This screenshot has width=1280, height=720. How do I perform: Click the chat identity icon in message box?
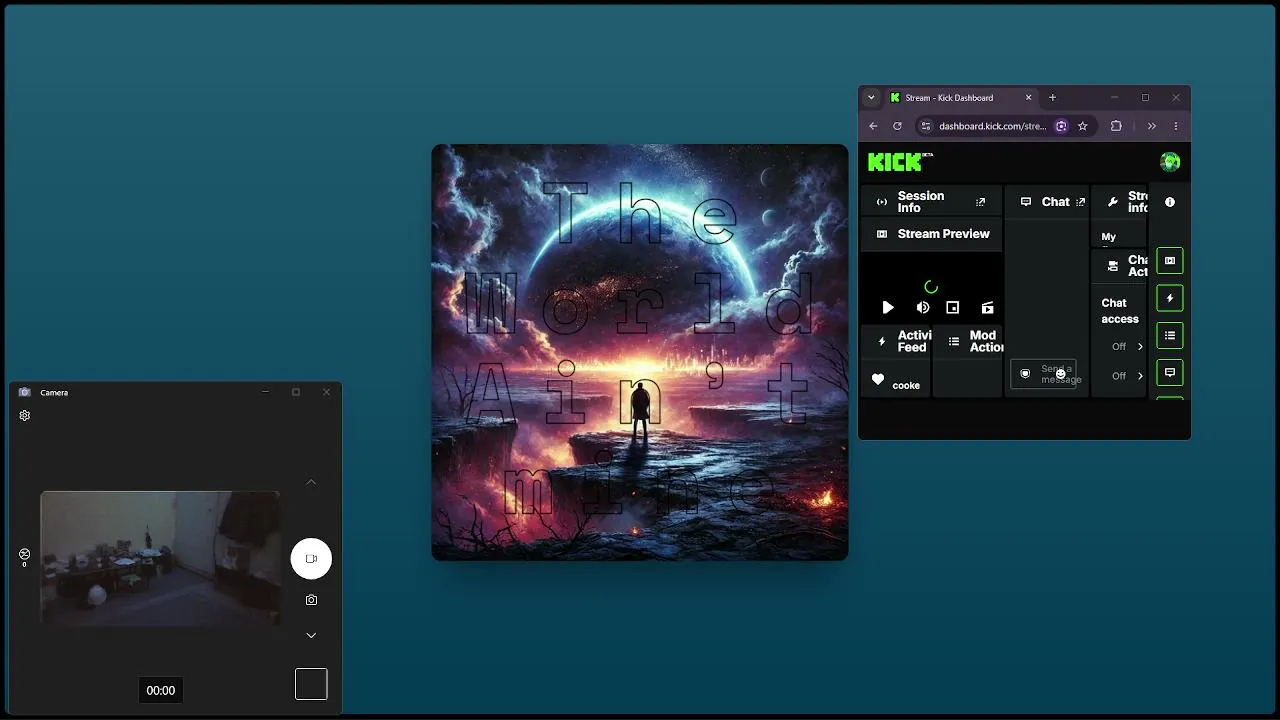tap(1025, 374)
